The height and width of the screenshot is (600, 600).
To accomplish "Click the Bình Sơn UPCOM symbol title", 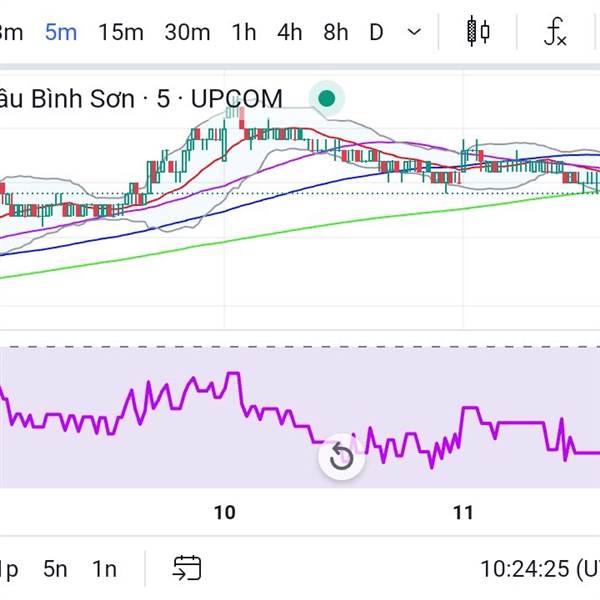I will pos(140,98).
